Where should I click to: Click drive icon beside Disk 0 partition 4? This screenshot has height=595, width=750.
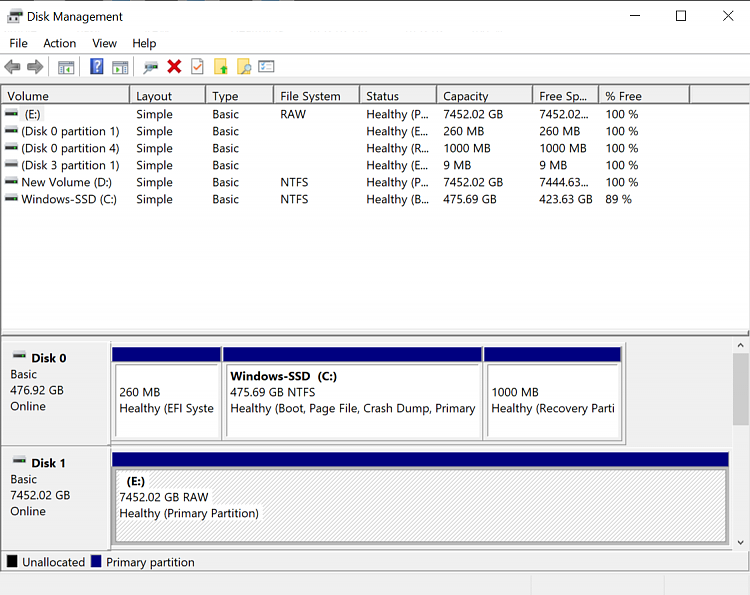pyautogui.click(x=11, y=148)
